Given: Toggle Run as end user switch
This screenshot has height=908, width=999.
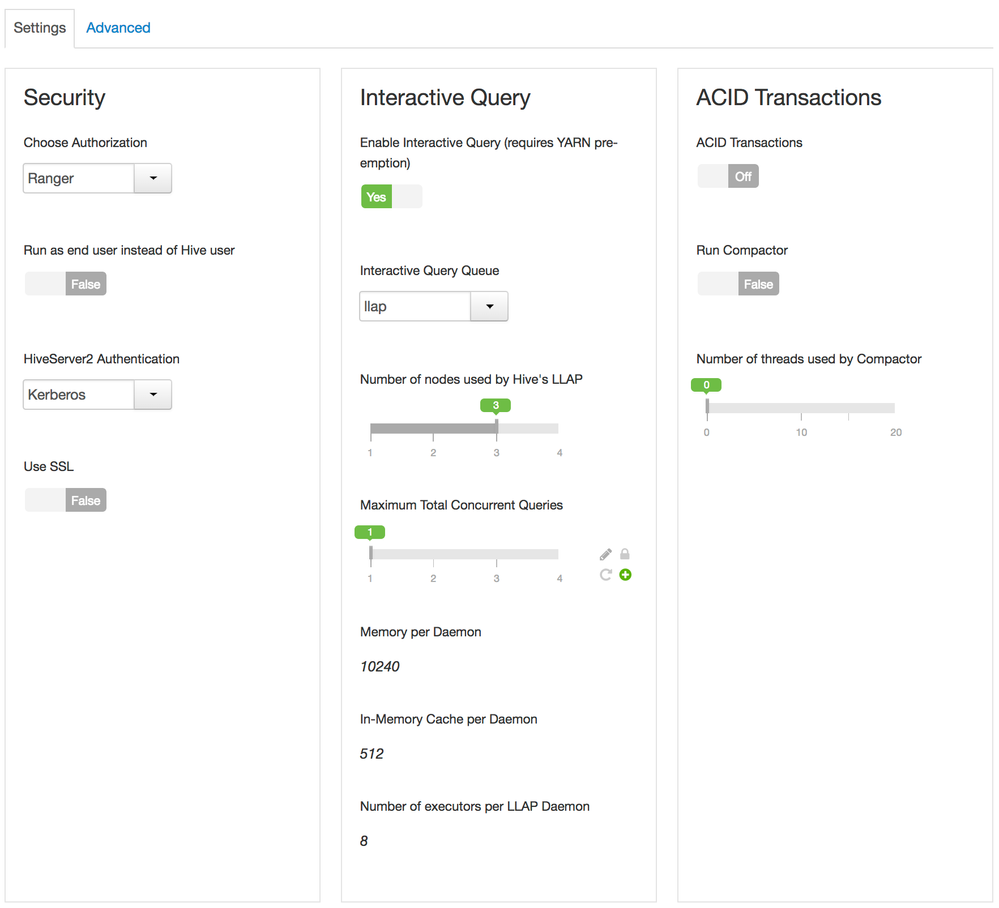Looking at the screenshot, I should coord(65,284).
